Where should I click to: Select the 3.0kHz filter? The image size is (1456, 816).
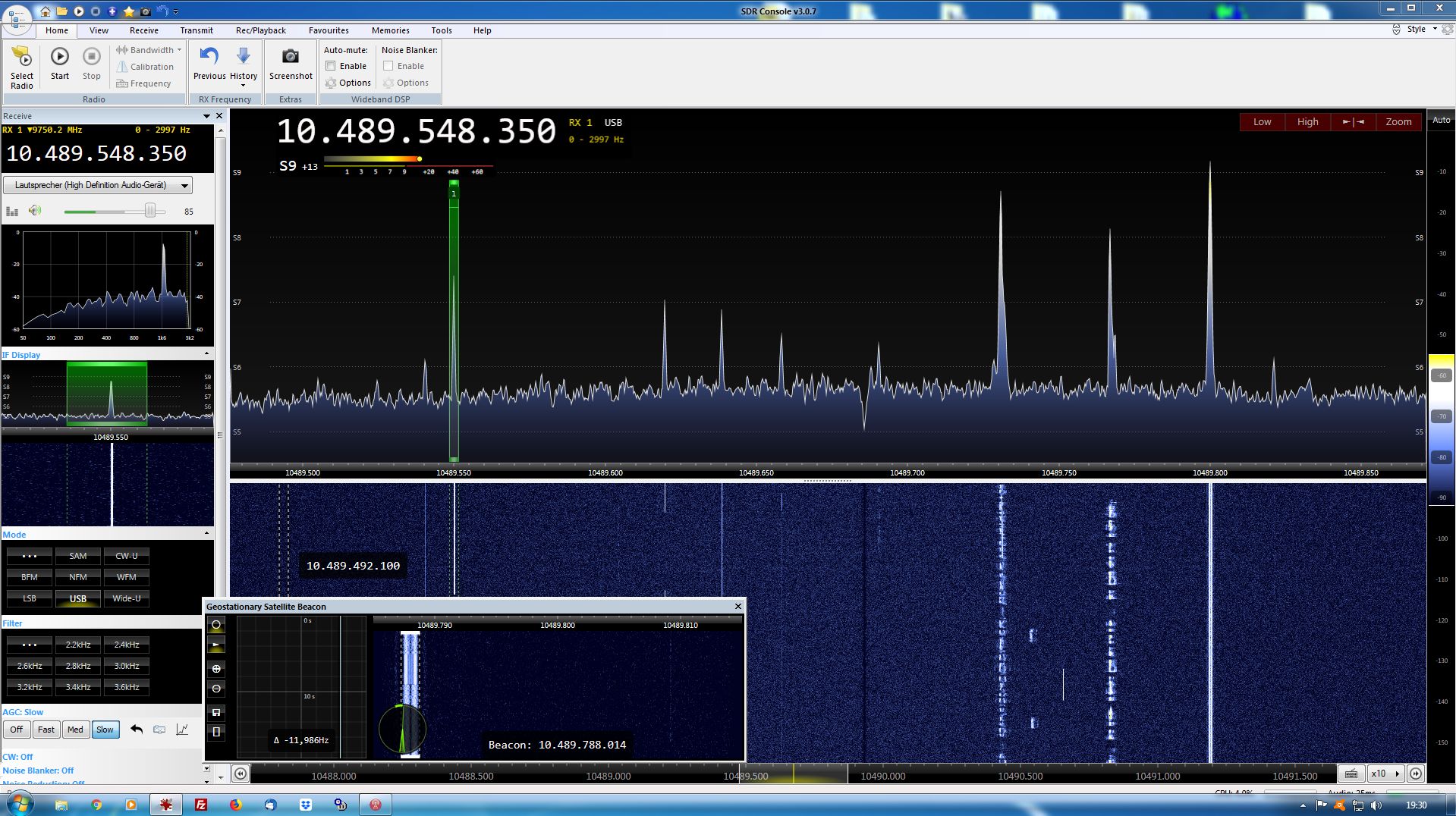tap(127, 666)
